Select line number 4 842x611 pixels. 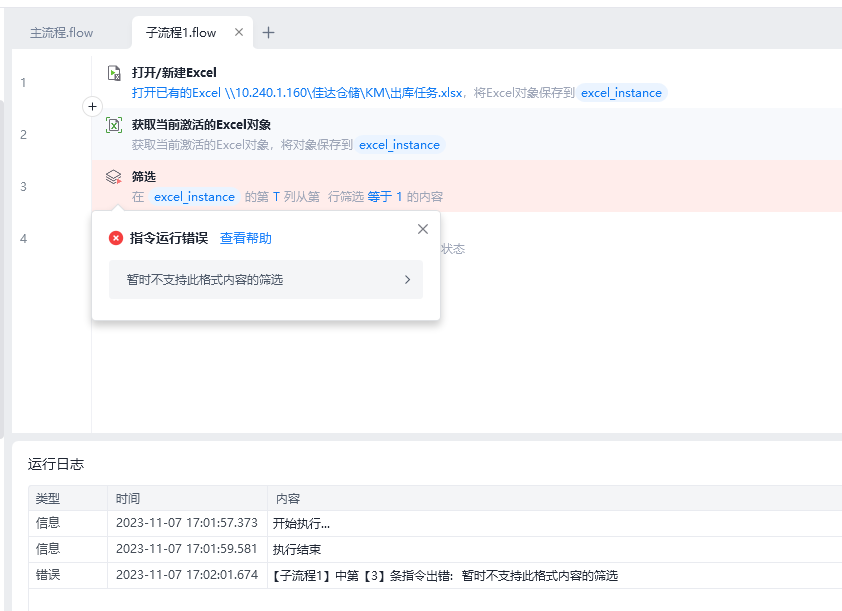[23, 239]
